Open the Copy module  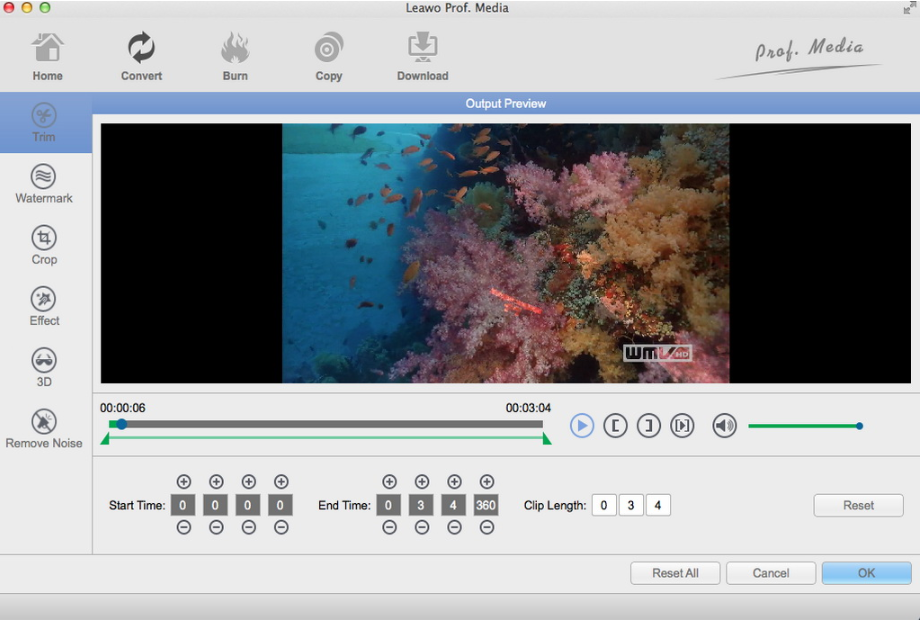[x=328, y=56]
